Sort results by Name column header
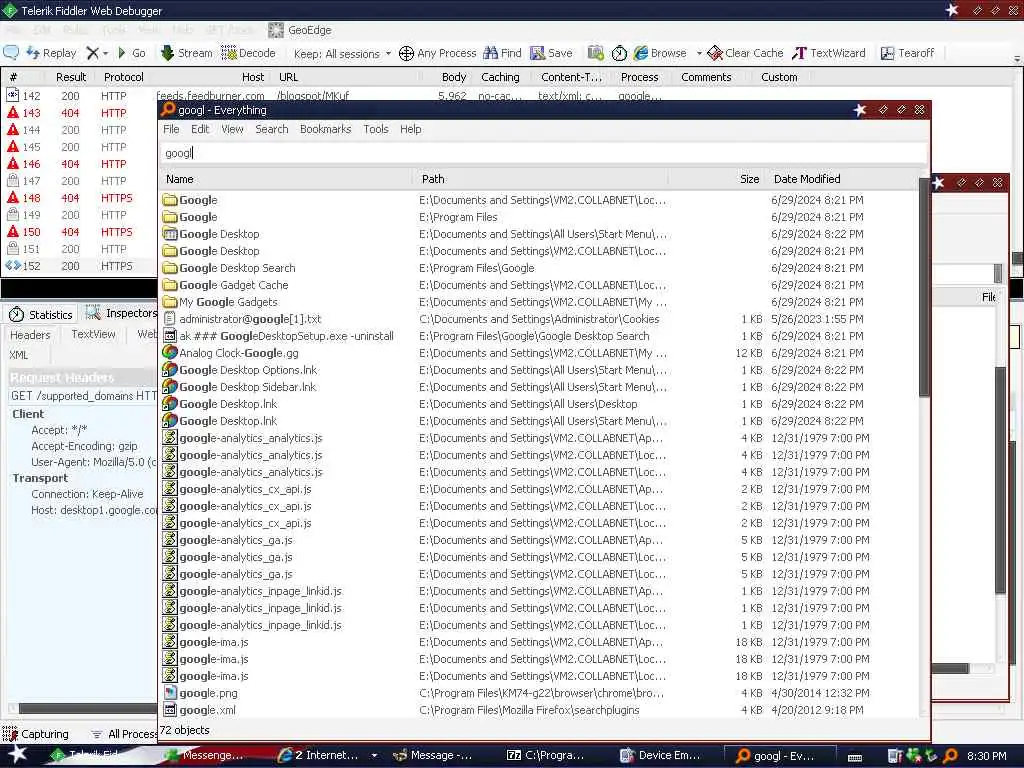 (286, 179)
